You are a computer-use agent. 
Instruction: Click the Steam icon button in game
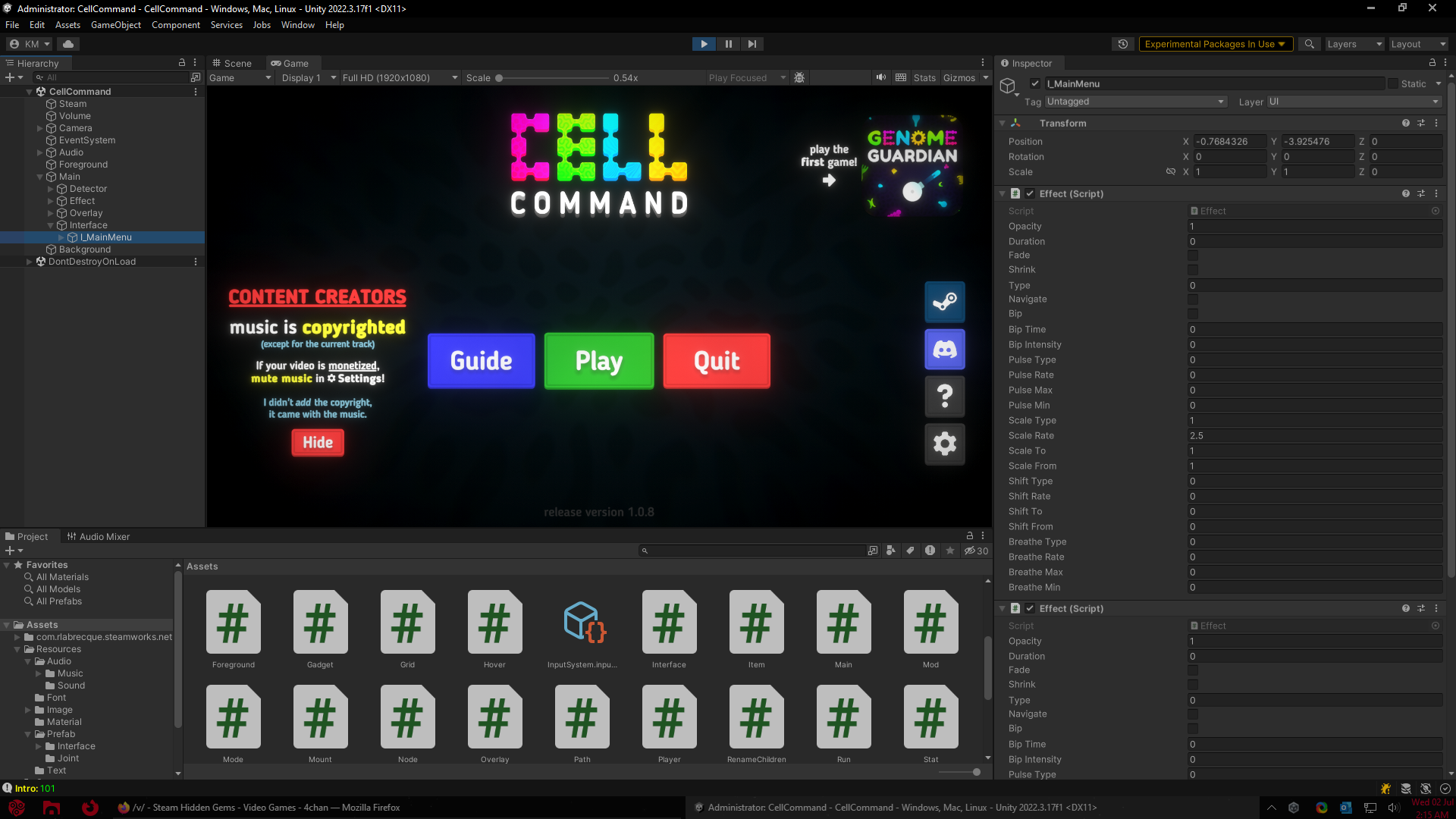(x=944, y=302)
